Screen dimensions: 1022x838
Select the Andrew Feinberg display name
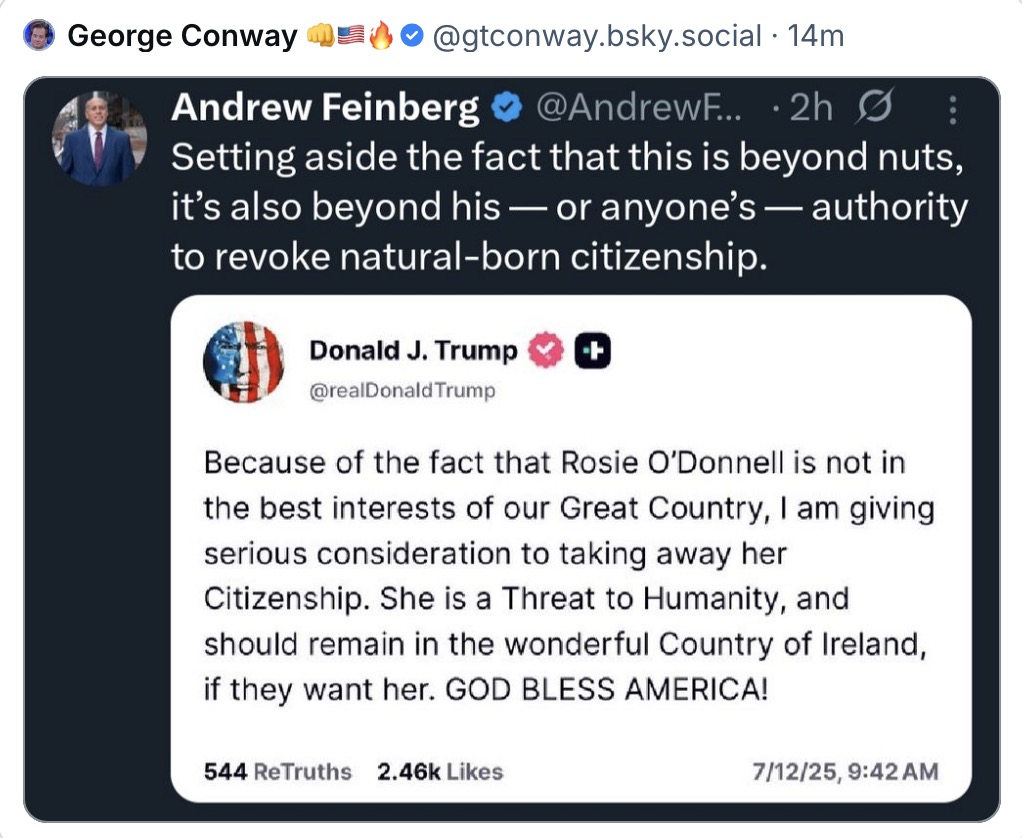click(x=325, y=108)
